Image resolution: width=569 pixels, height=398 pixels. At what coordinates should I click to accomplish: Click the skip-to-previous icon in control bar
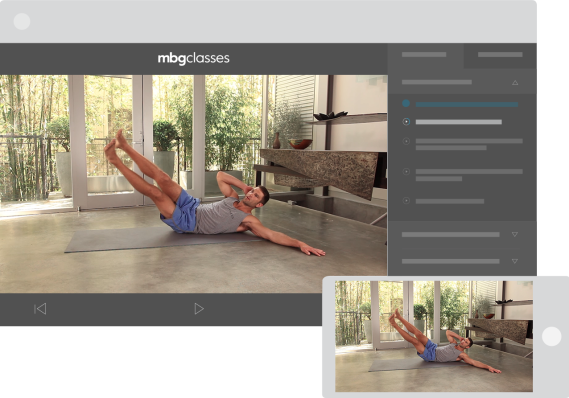[40, 309]
